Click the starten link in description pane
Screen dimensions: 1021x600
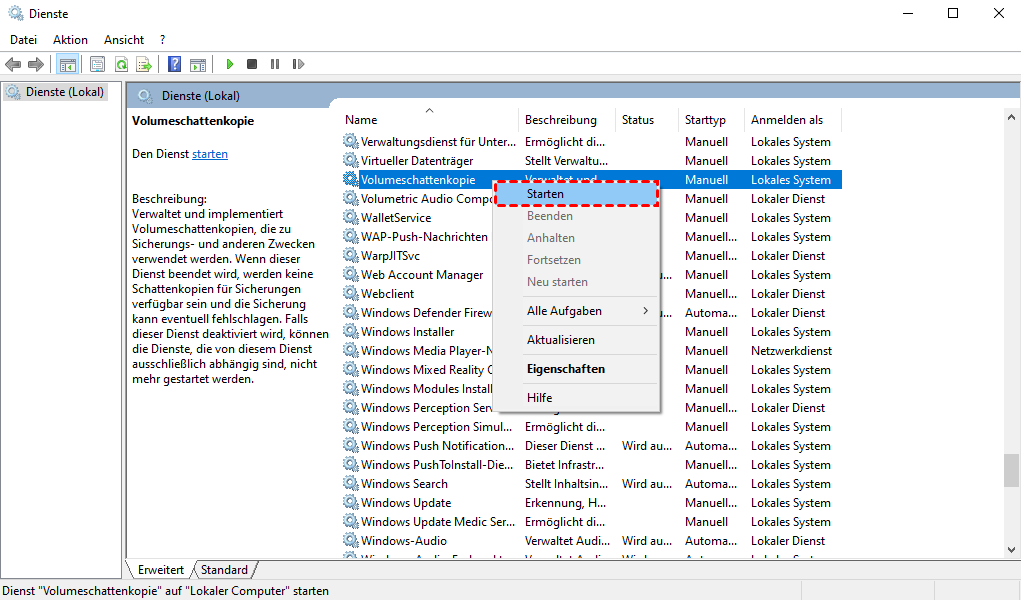(x=210, y=154)
